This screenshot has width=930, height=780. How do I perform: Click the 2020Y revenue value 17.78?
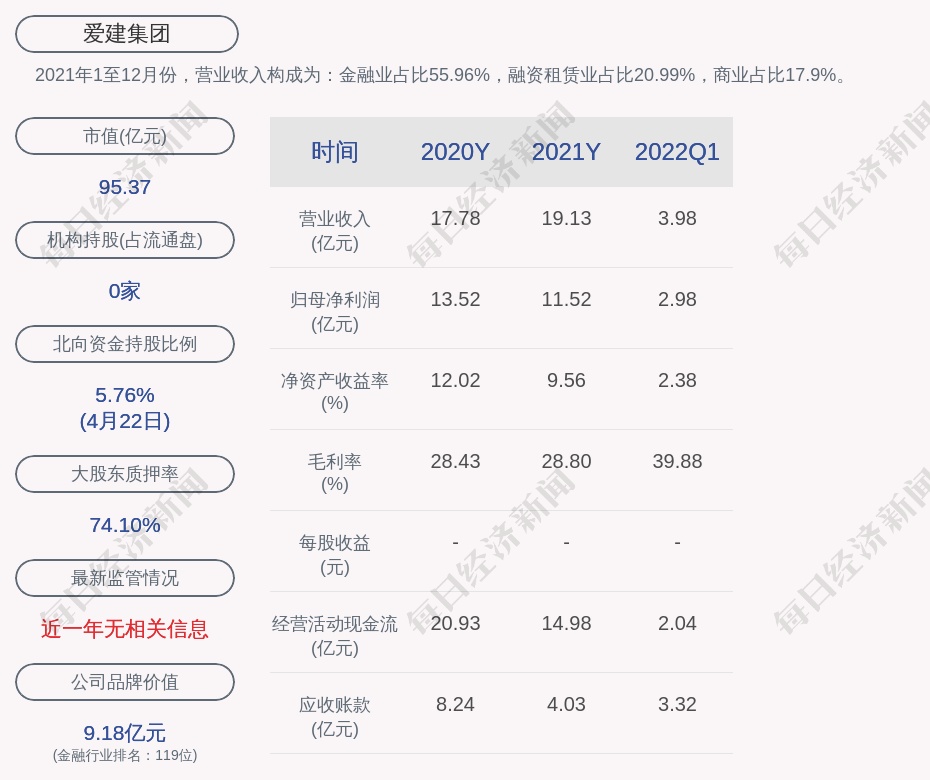(455, 218)
